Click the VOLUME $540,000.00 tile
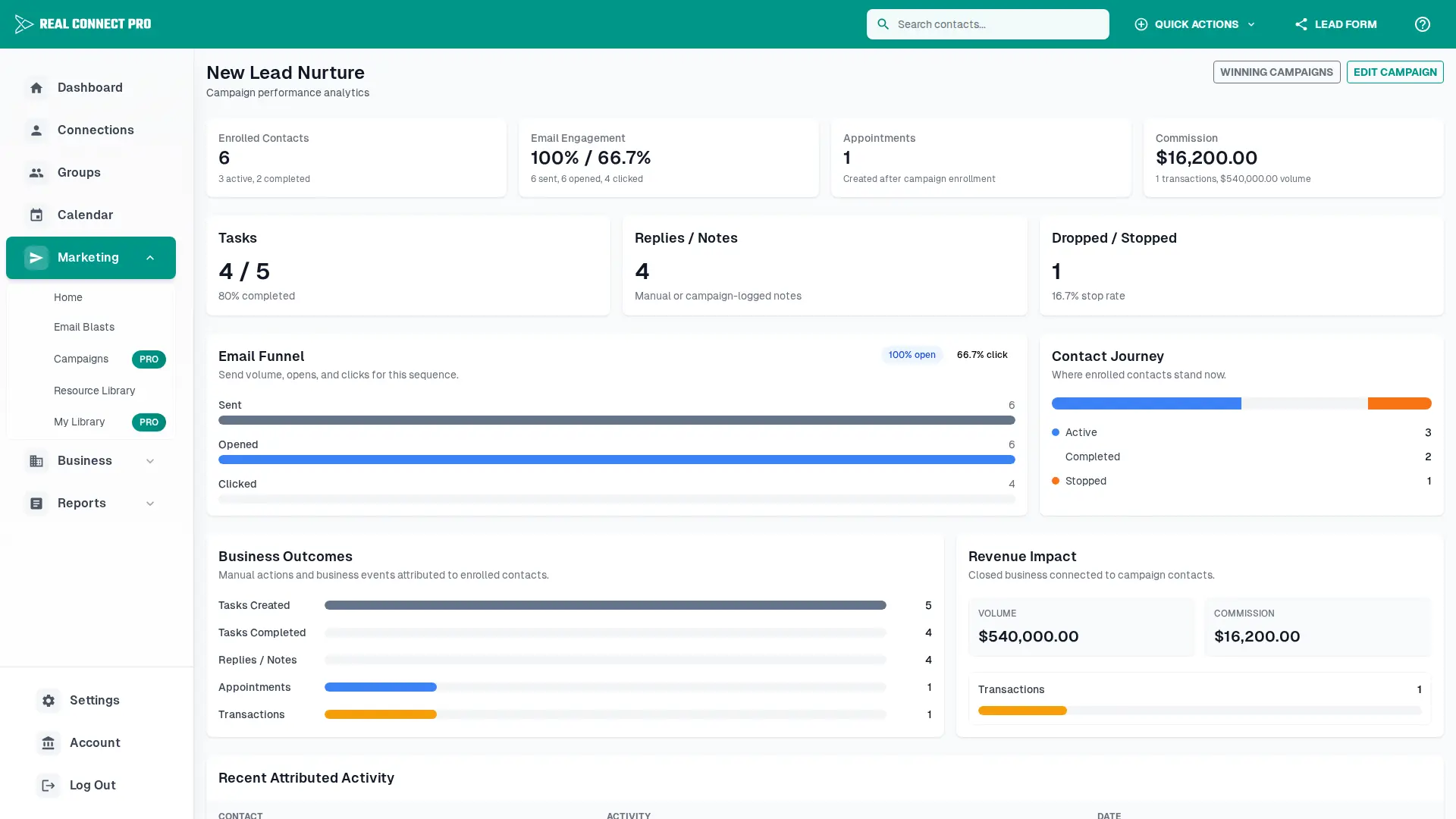 [x=1081, y=626]
